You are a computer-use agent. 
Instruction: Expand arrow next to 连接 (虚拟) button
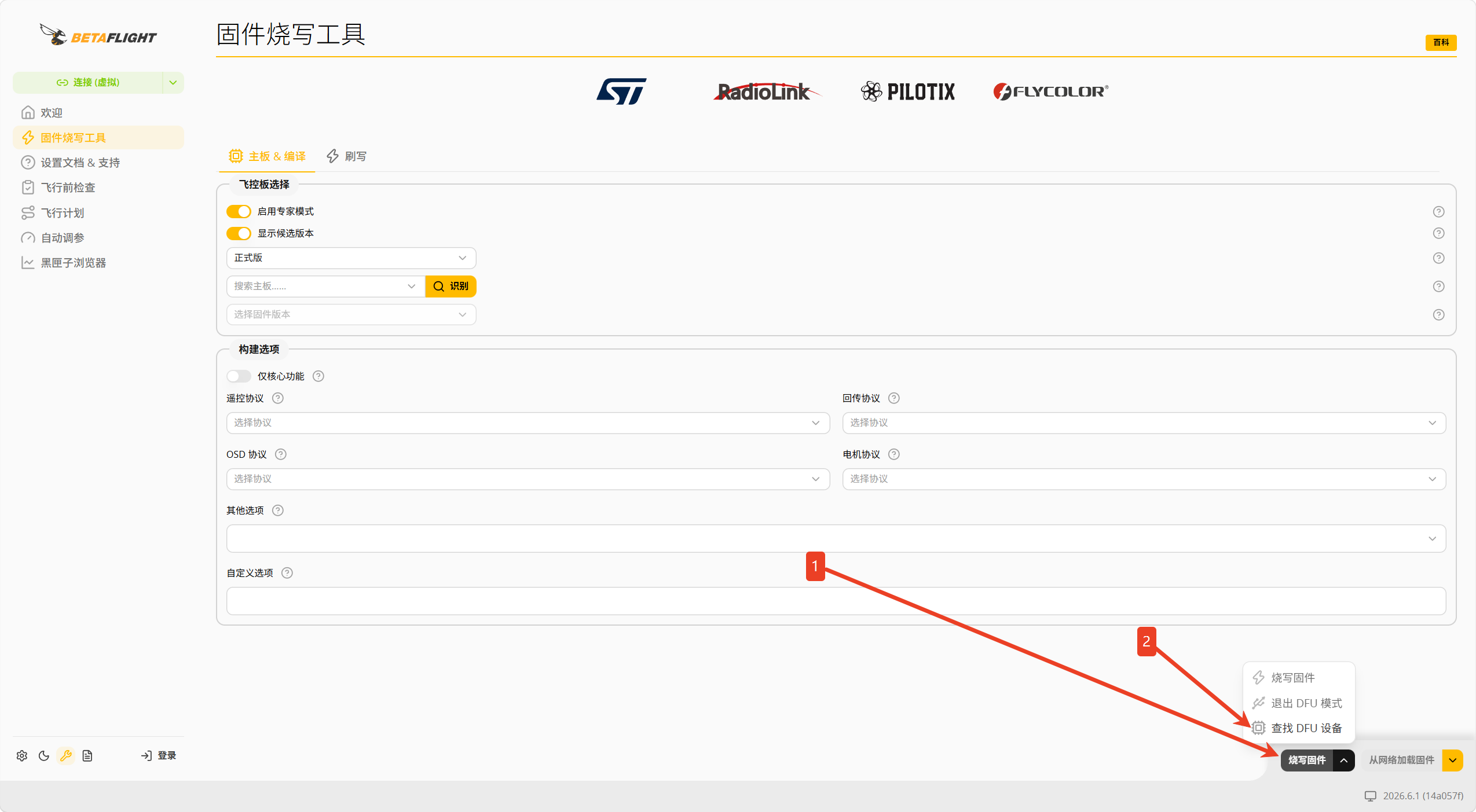point(173,83)
